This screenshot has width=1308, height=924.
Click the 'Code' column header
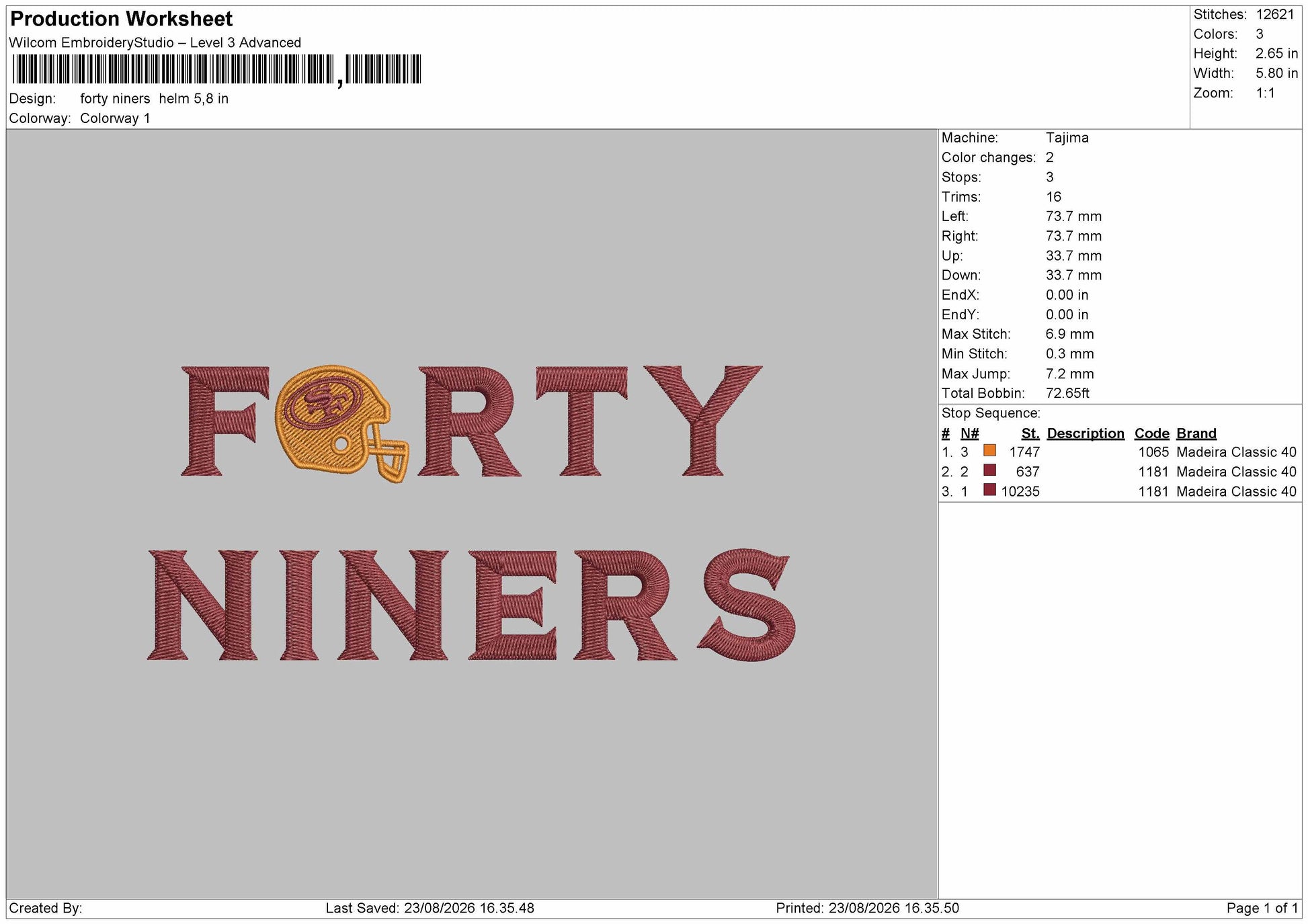click(x=1151, y=433)
